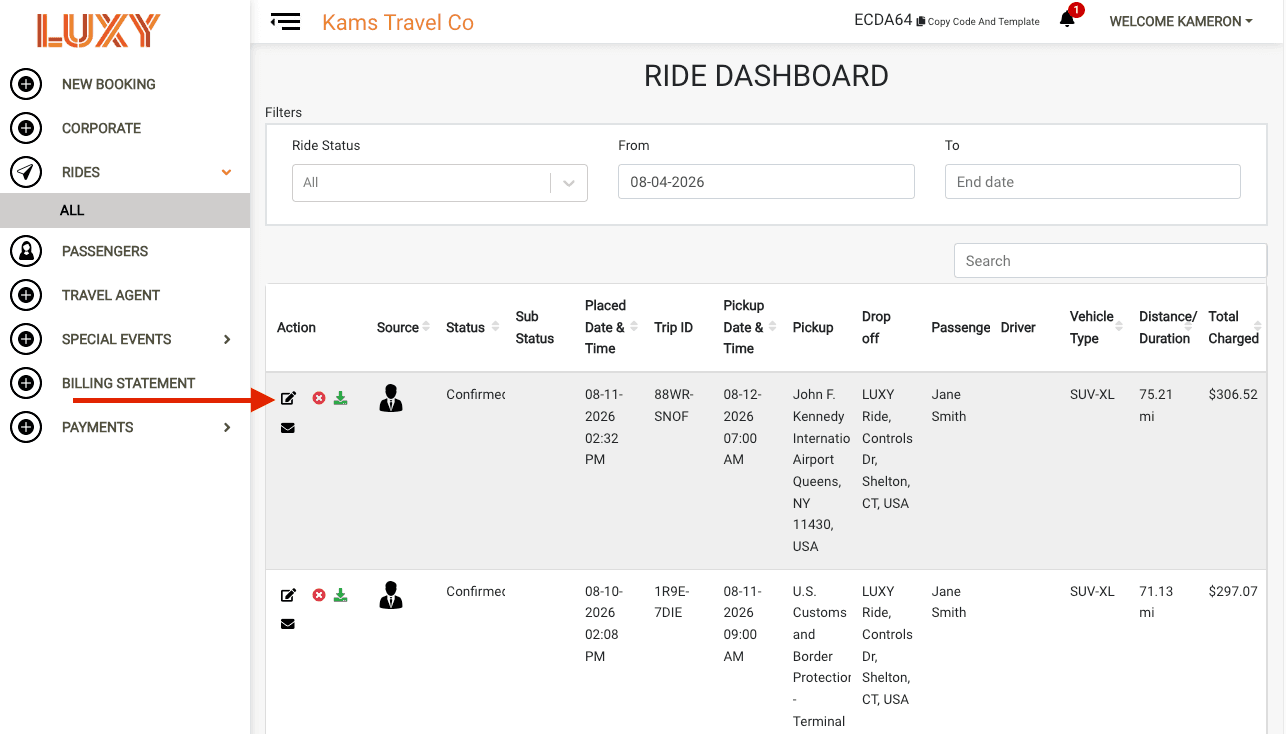Viewport: 1286px width, 734px height.
Task: Click the source person icon for 88WR-SNOF
Action: [x=391, y=399]
